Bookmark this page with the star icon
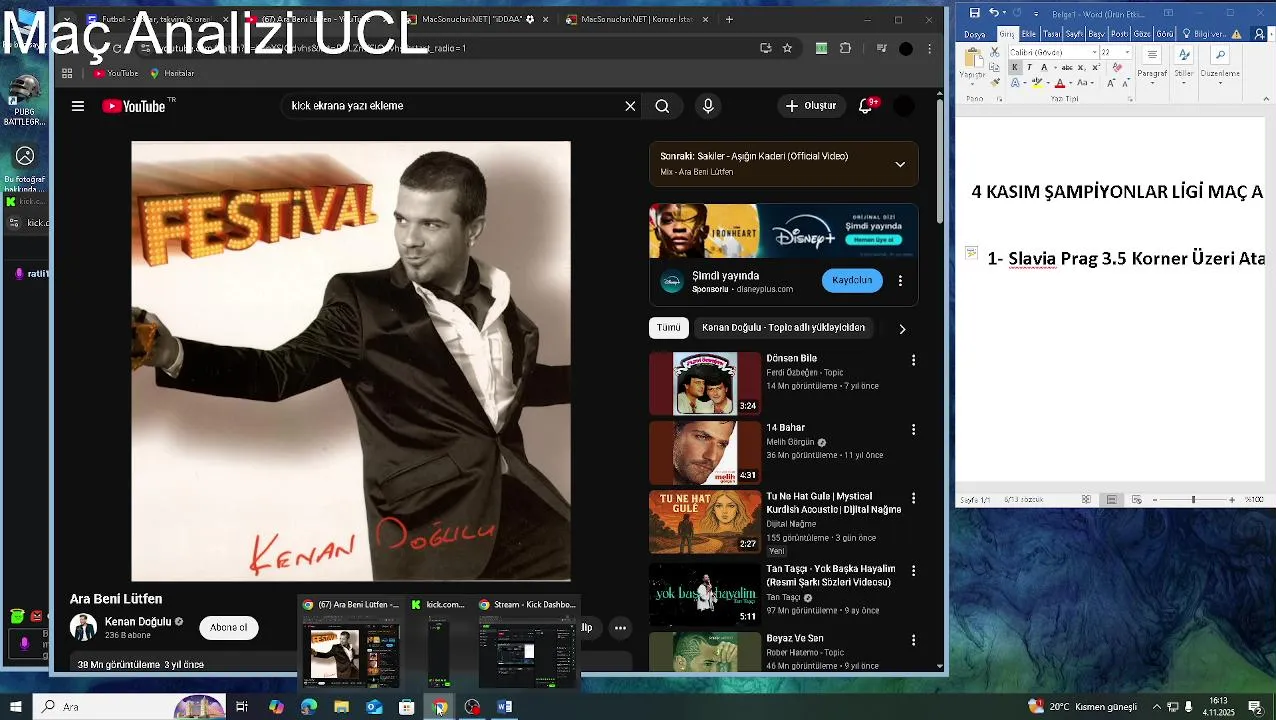The width and height of the screenshot is (1276, 720). point(787,48)
